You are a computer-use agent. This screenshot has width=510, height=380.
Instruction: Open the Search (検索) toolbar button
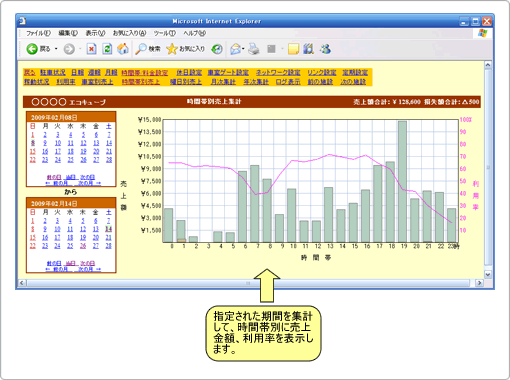point(148,49)
